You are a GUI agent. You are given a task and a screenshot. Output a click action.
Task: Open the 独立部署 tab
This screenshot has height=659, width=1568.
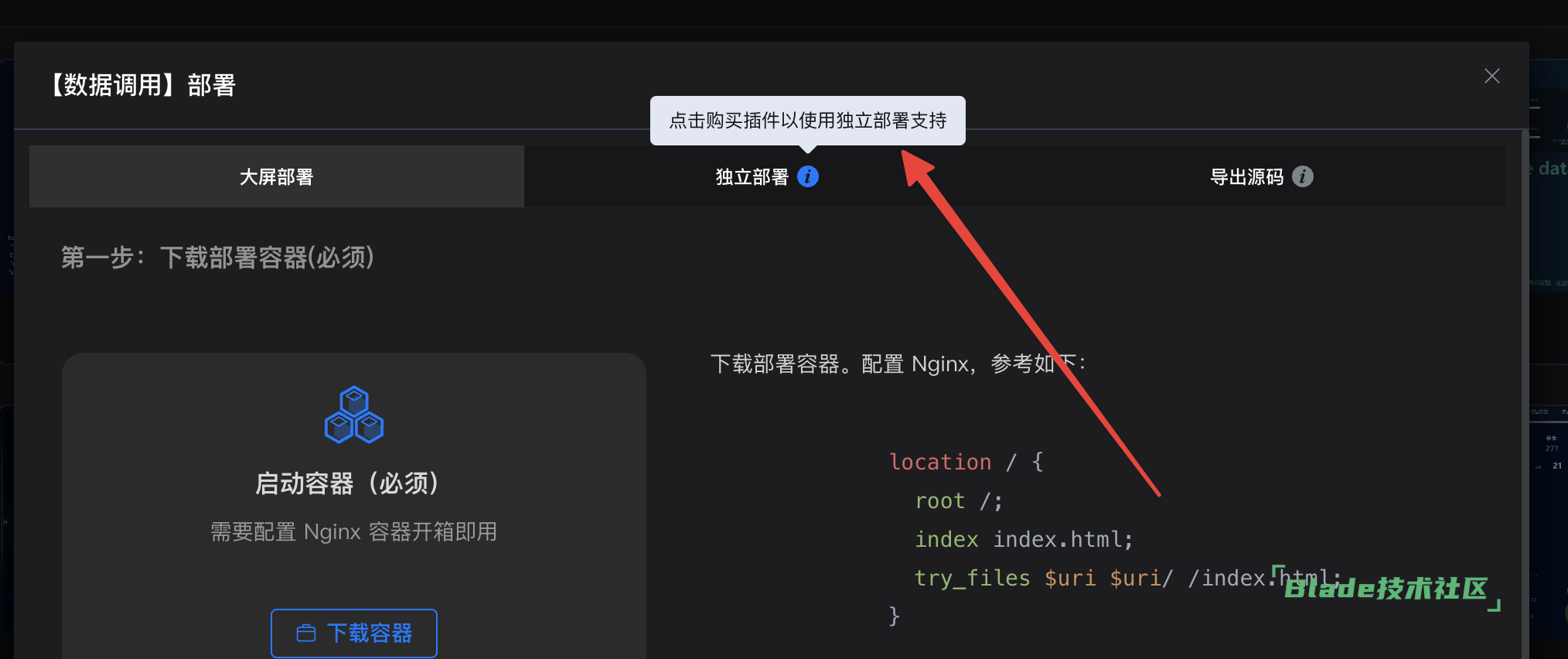pos(752,177)
